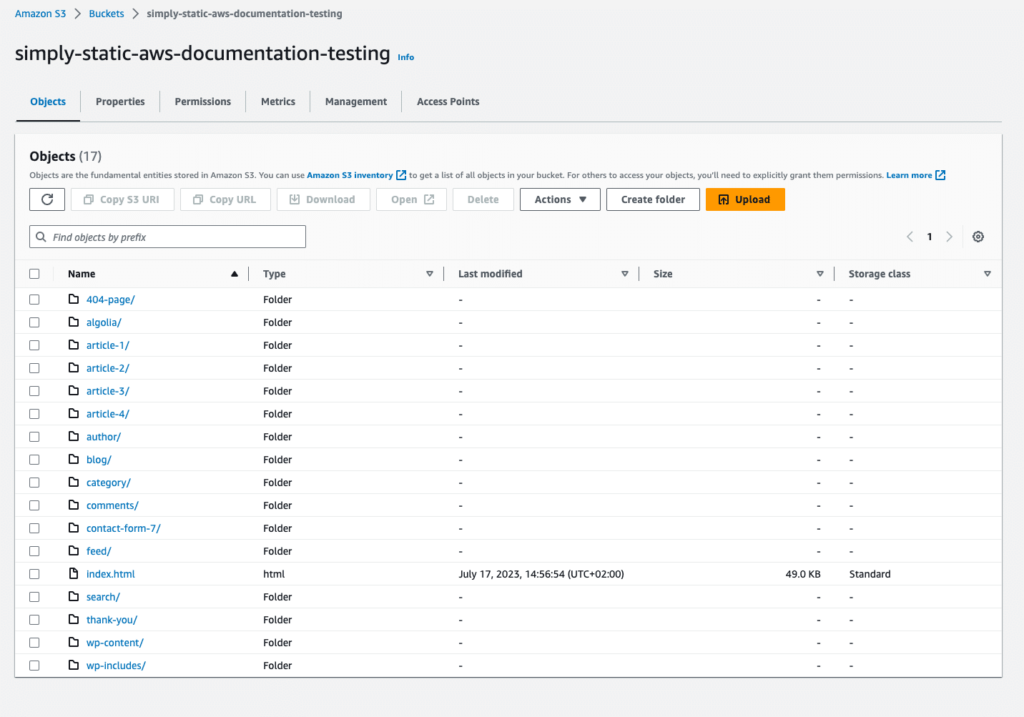
Task: Select the index.html row checkbox
Action: [35, 573]
